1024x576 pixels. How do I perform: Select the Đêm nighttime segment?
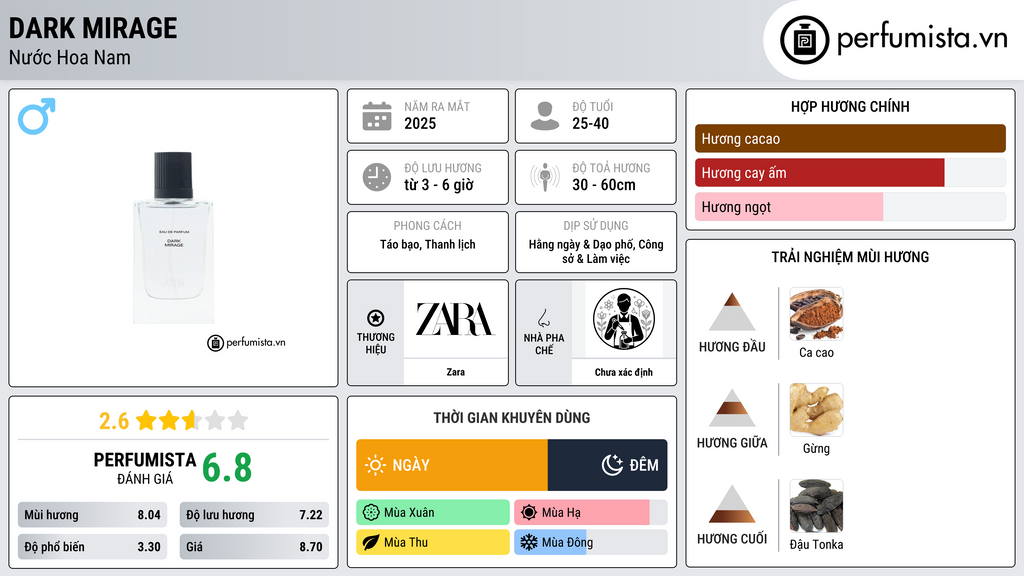607,465
